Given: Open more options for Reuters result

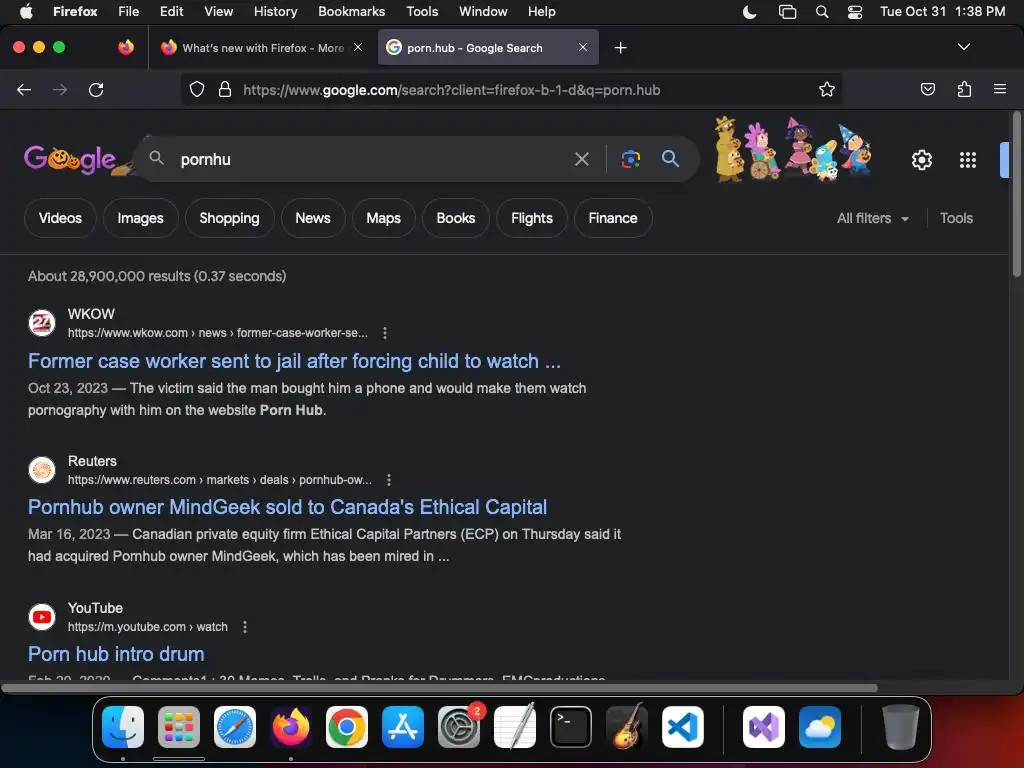Looking at the screenshot, I should [389, 480].
